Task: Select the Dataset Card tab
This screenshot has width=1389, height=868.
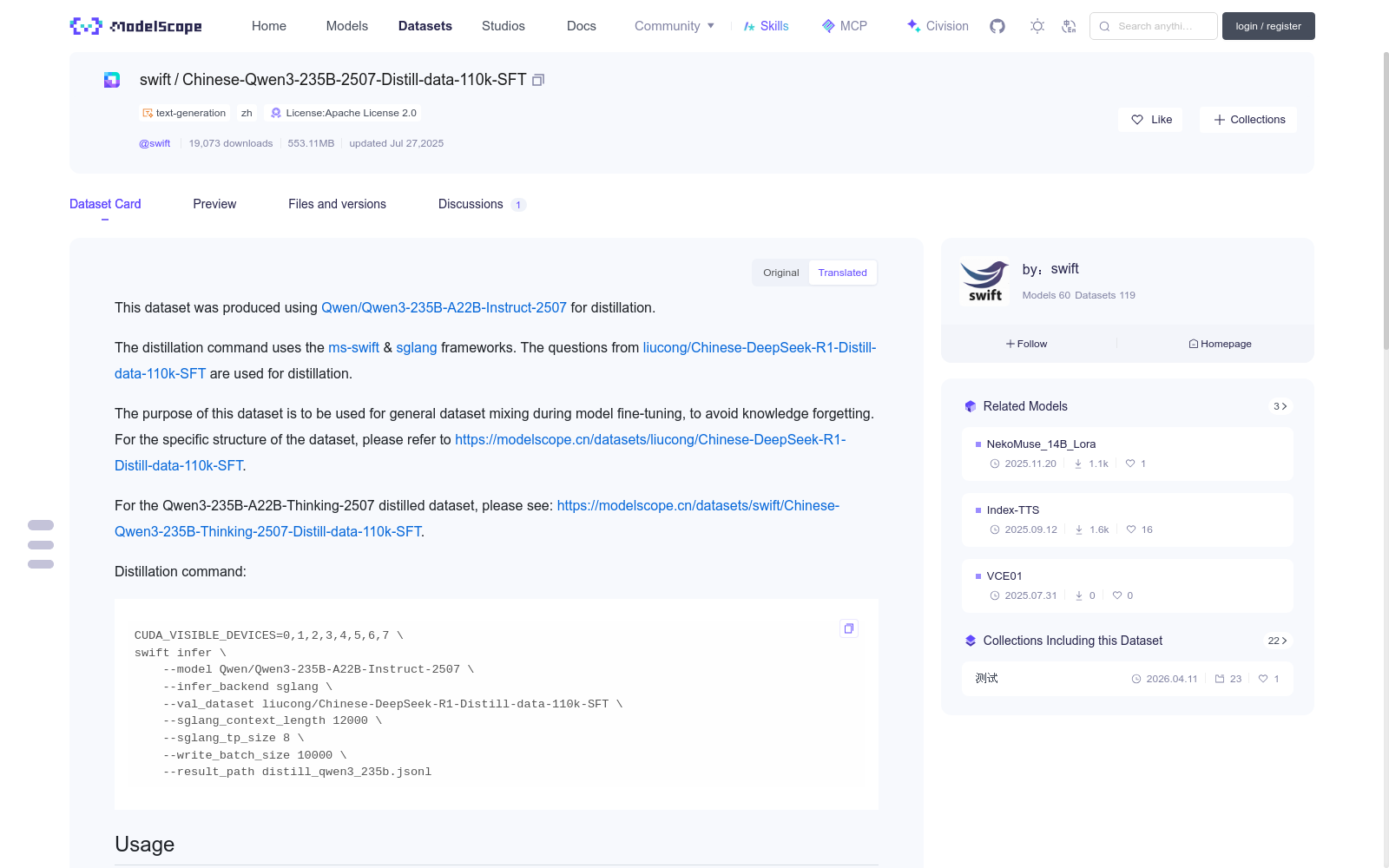Action: 105,204
